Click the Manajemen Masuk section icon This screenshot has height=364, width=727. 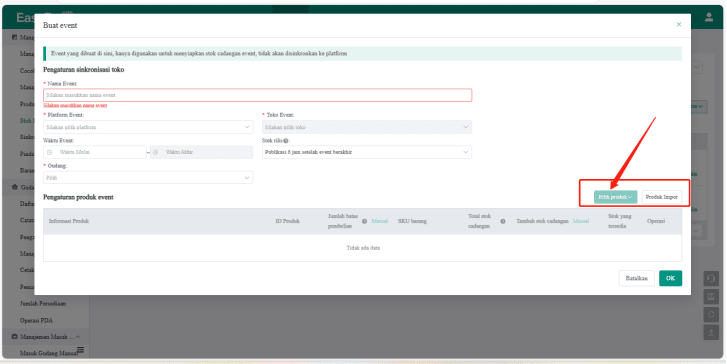click(14, 337)
